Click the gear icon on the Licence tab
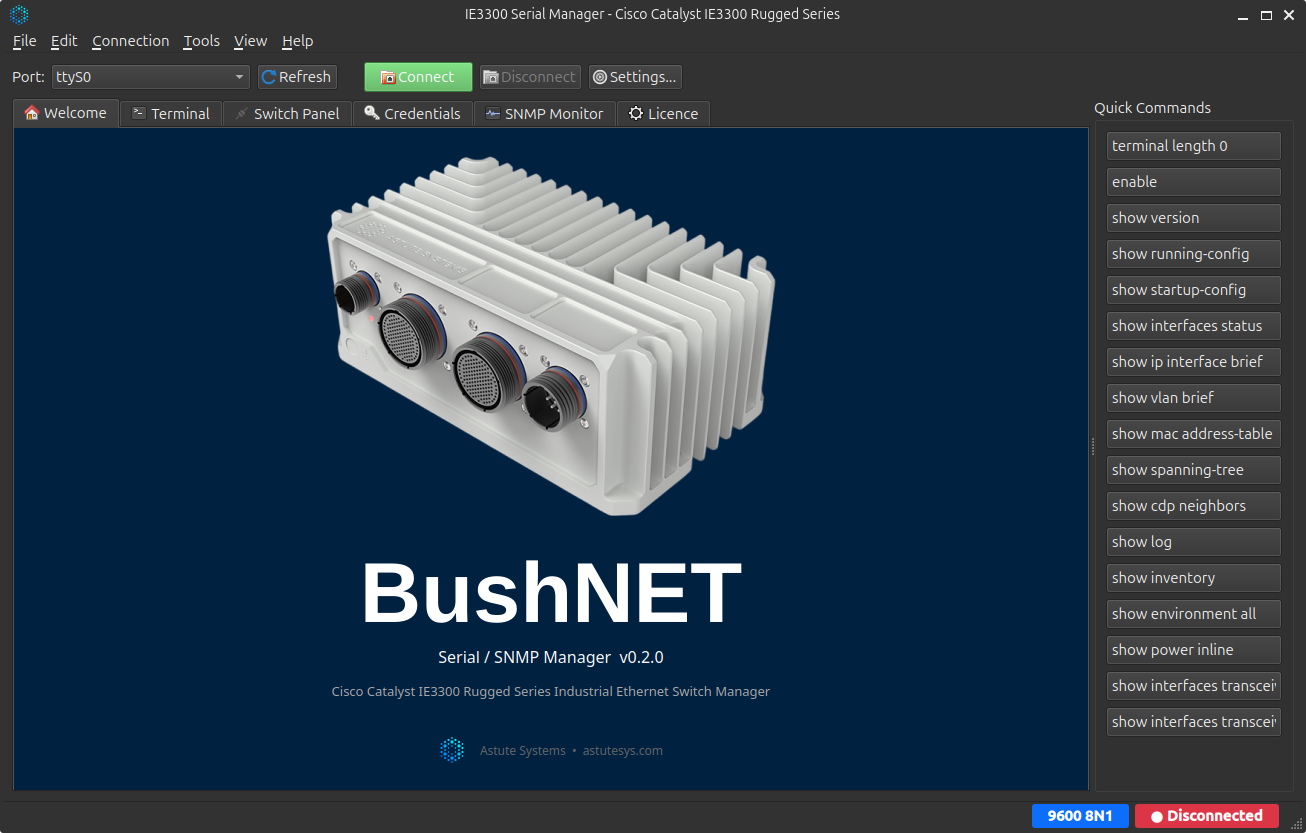Image resolution: width=1306 pixels, height=833 pixels. pos(637,113)
